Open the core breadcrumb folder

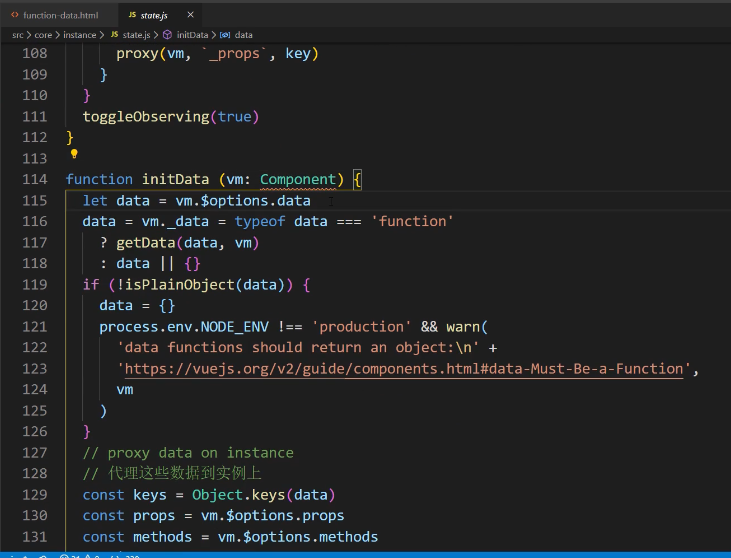(43, 35)
